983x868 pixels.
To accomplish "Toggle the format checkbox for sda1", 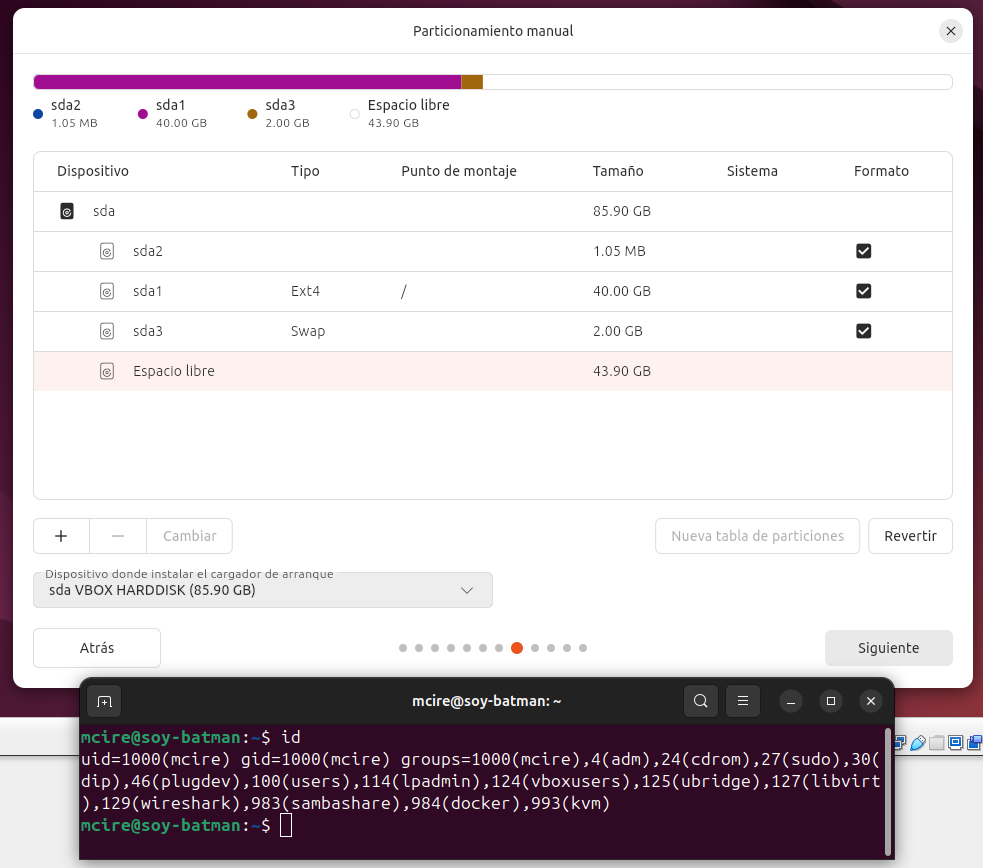I will (x=864, y=291).
